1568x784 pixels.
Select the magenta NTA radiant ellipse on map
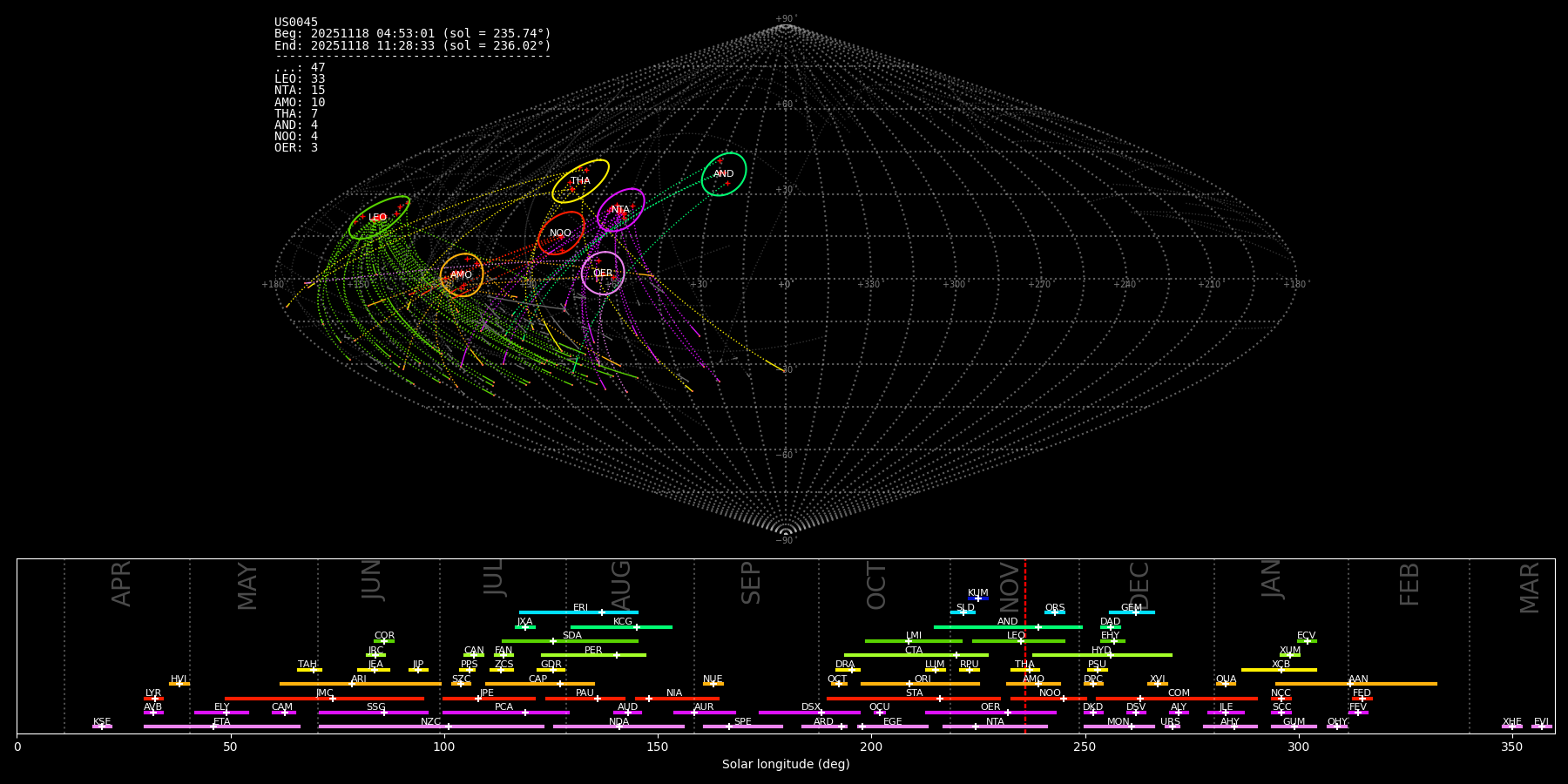(x=620, y=210)
